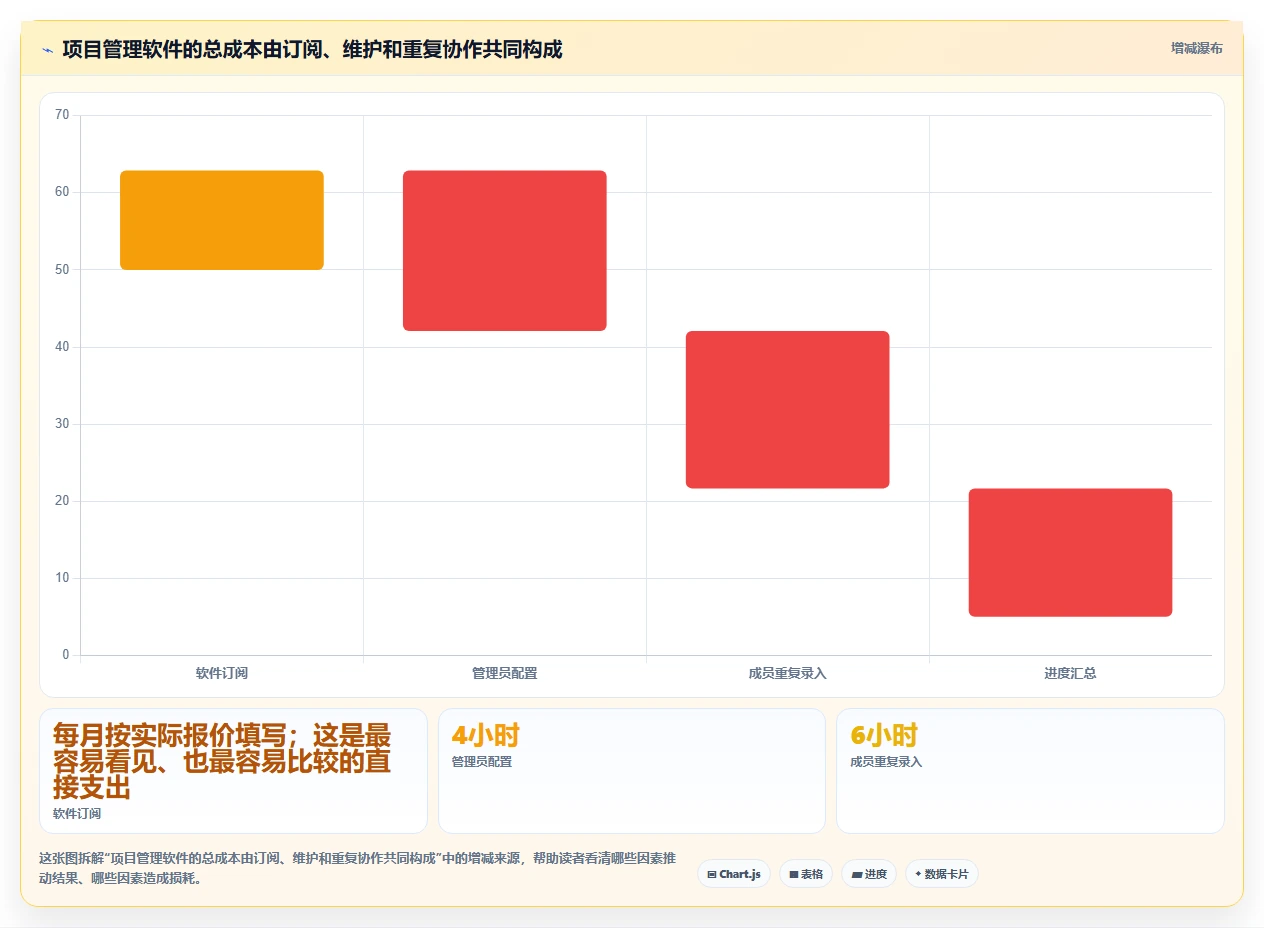Select the red 管理员配置 bar
1264x928 pixels.
tap(505, 251)
